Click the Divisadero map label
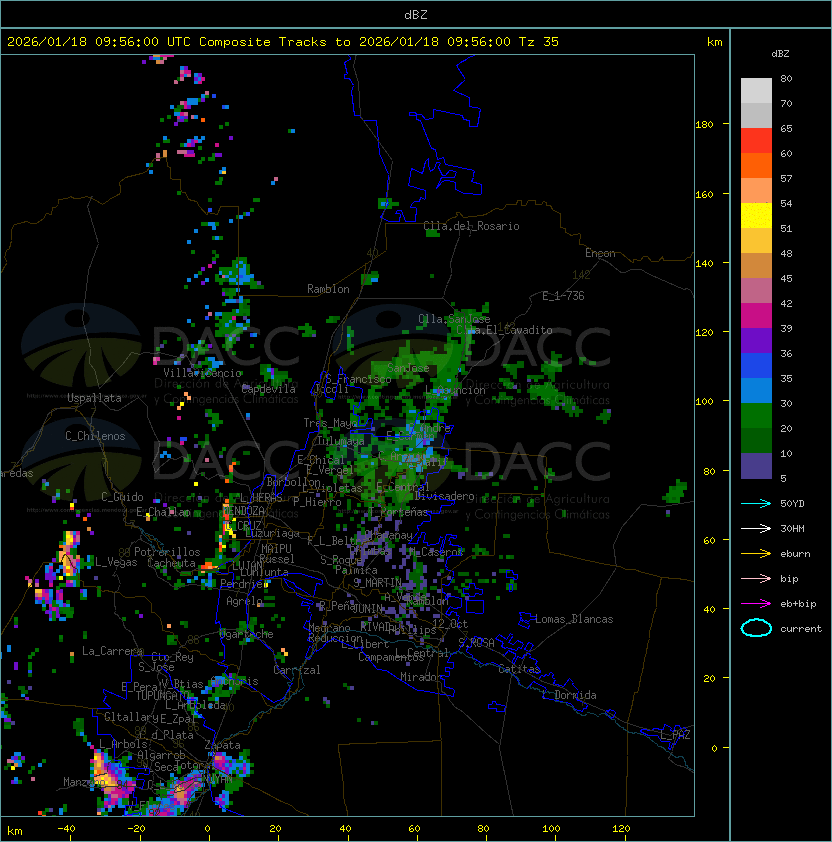 (444, 496)
